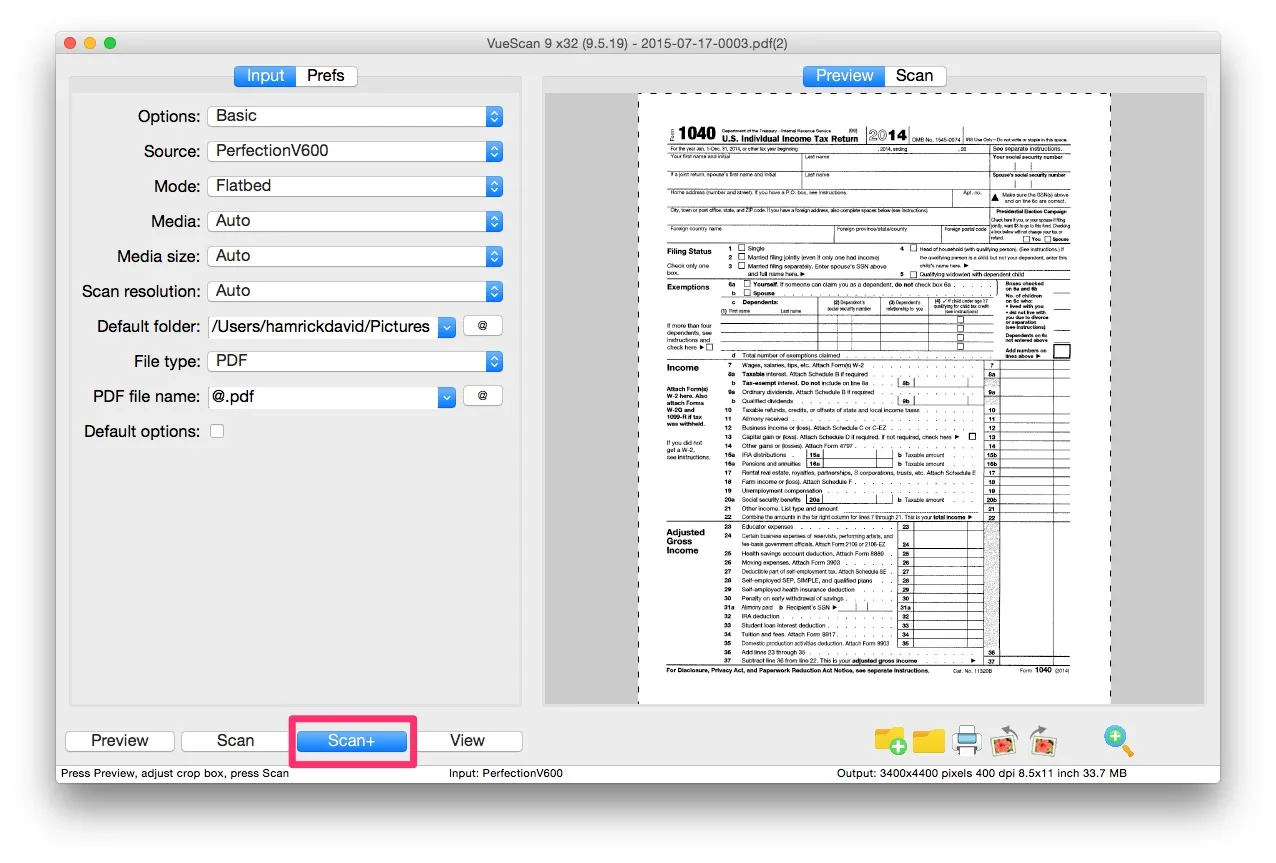
Task: Click the @ icon beside PDF file name
Action: pos(482,396)
